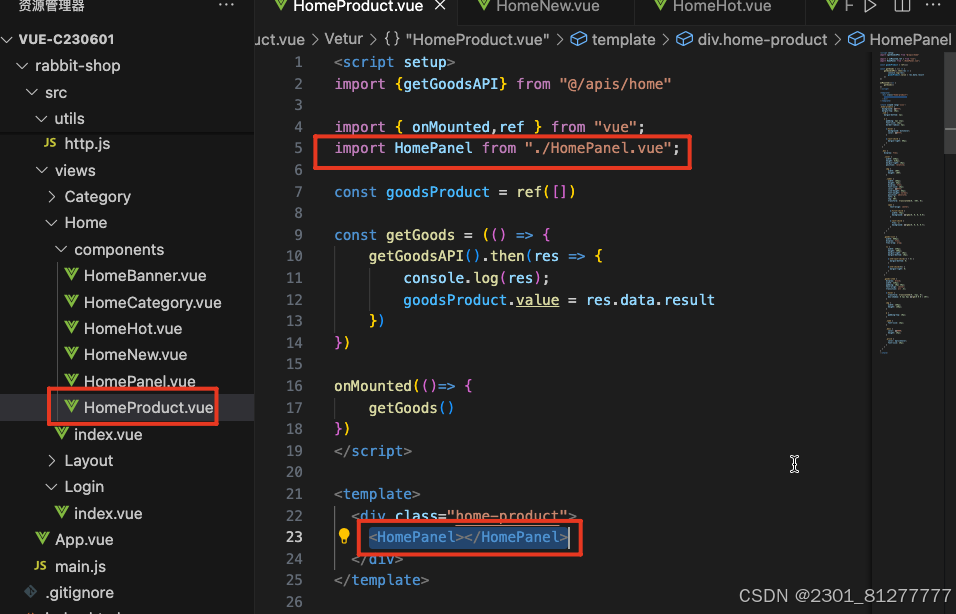Click git icon beside .gitignore
The image size is (956, 614).
30,591
